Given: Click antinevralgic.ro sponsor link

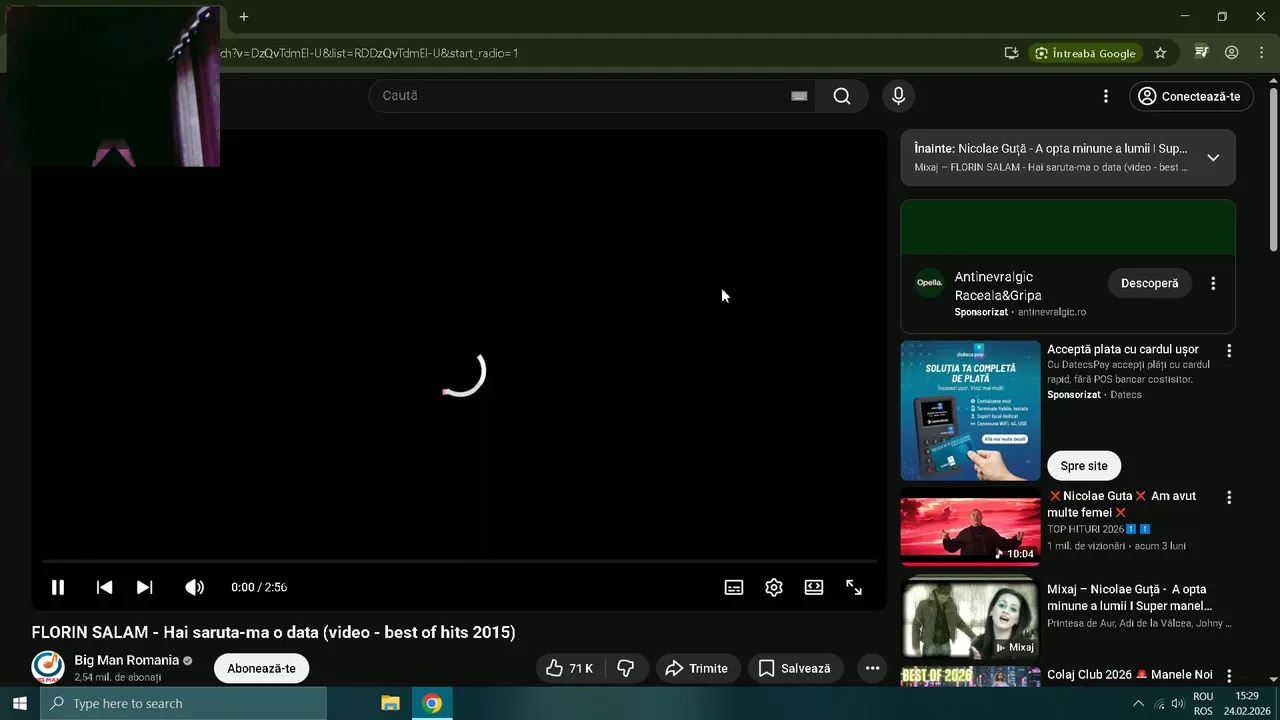Looking at the screenshot, I should (1052, 312).
